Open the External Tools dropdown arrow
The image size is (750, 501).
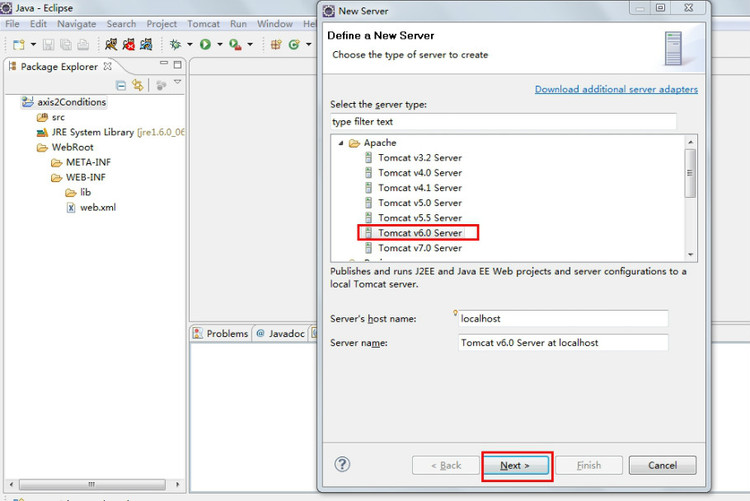[x=250, y=45]
